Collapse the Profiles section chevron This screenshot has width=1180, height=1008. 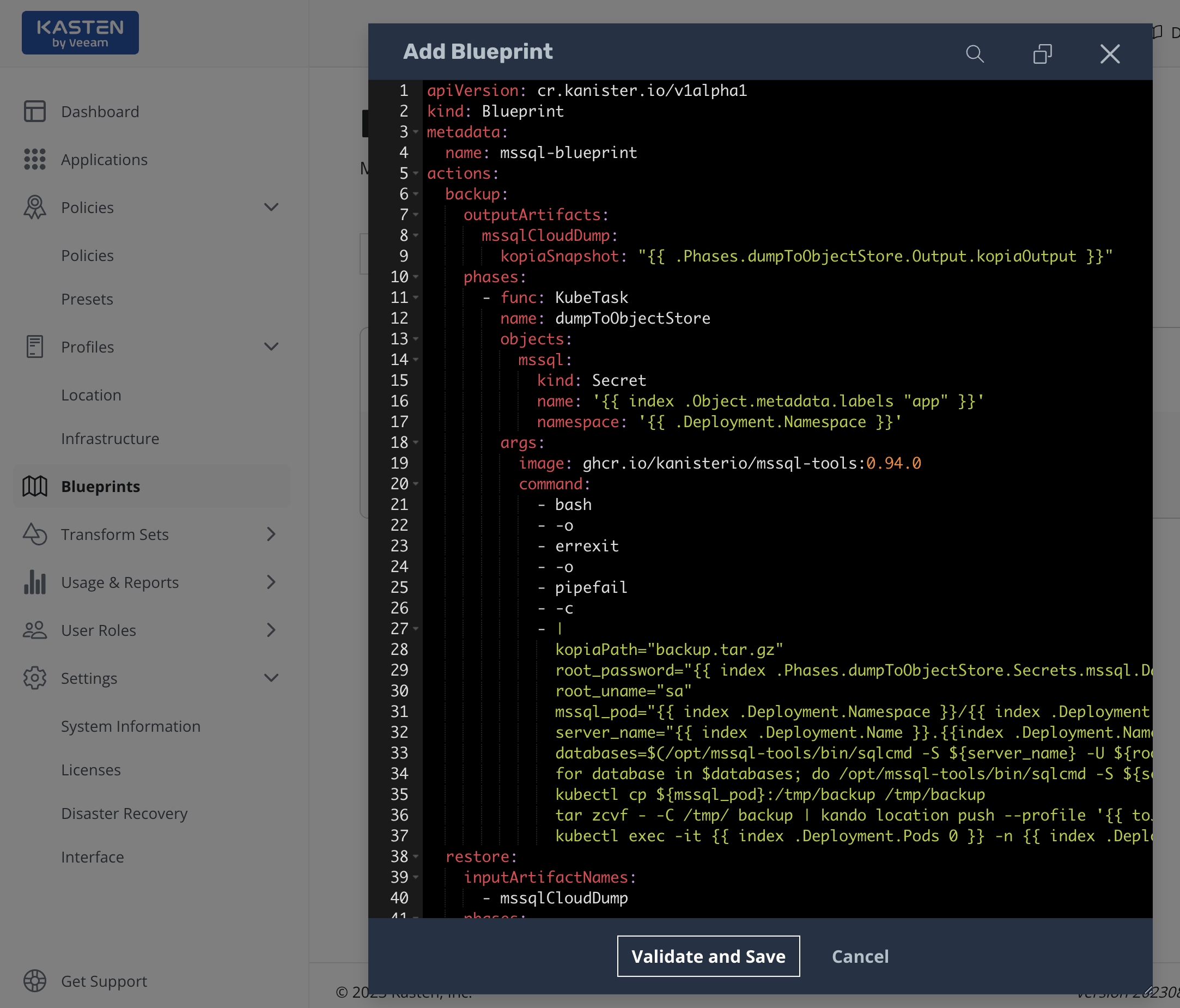click(x=272, y=347)
